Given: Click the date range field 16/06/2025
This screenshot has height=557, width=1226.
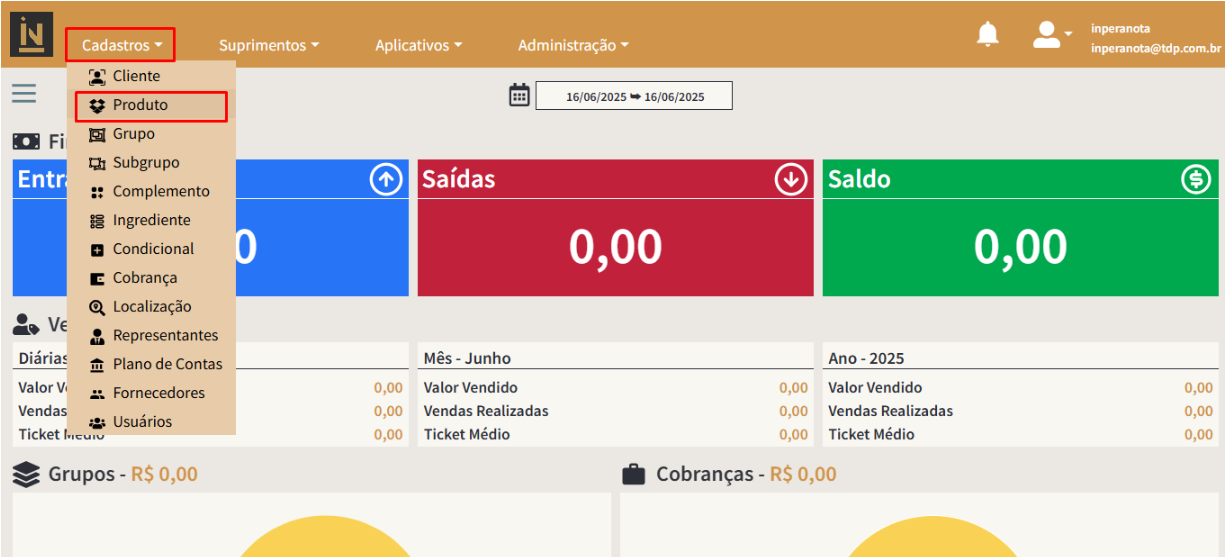Looking at the screenshot, I should point(634,96).
